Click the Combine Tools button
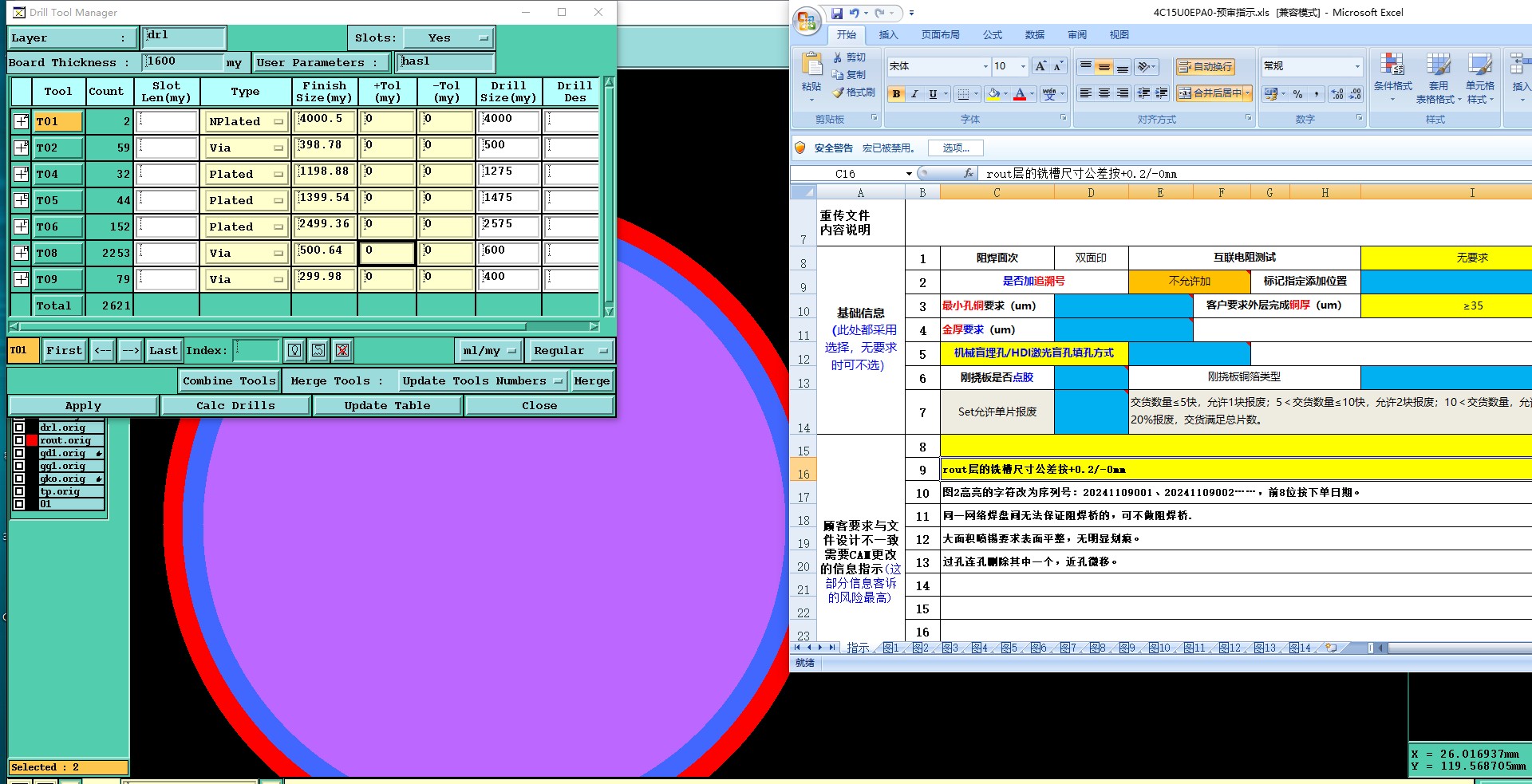The height and width of the screenshot is (784, 1532). 229,380
